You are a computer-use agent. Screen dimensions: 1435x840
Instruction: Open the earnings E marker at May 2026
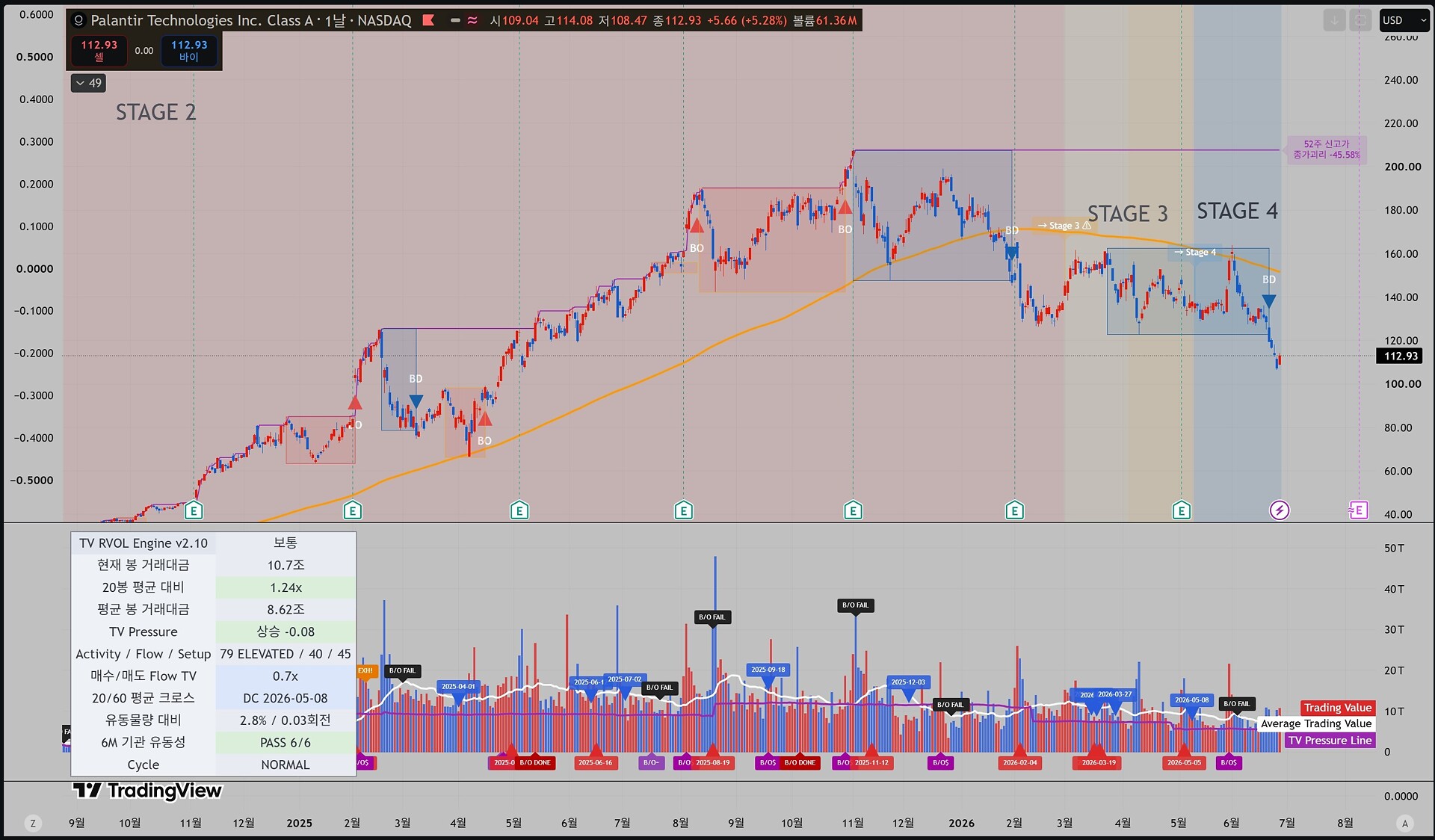[x=1182, y=510]
